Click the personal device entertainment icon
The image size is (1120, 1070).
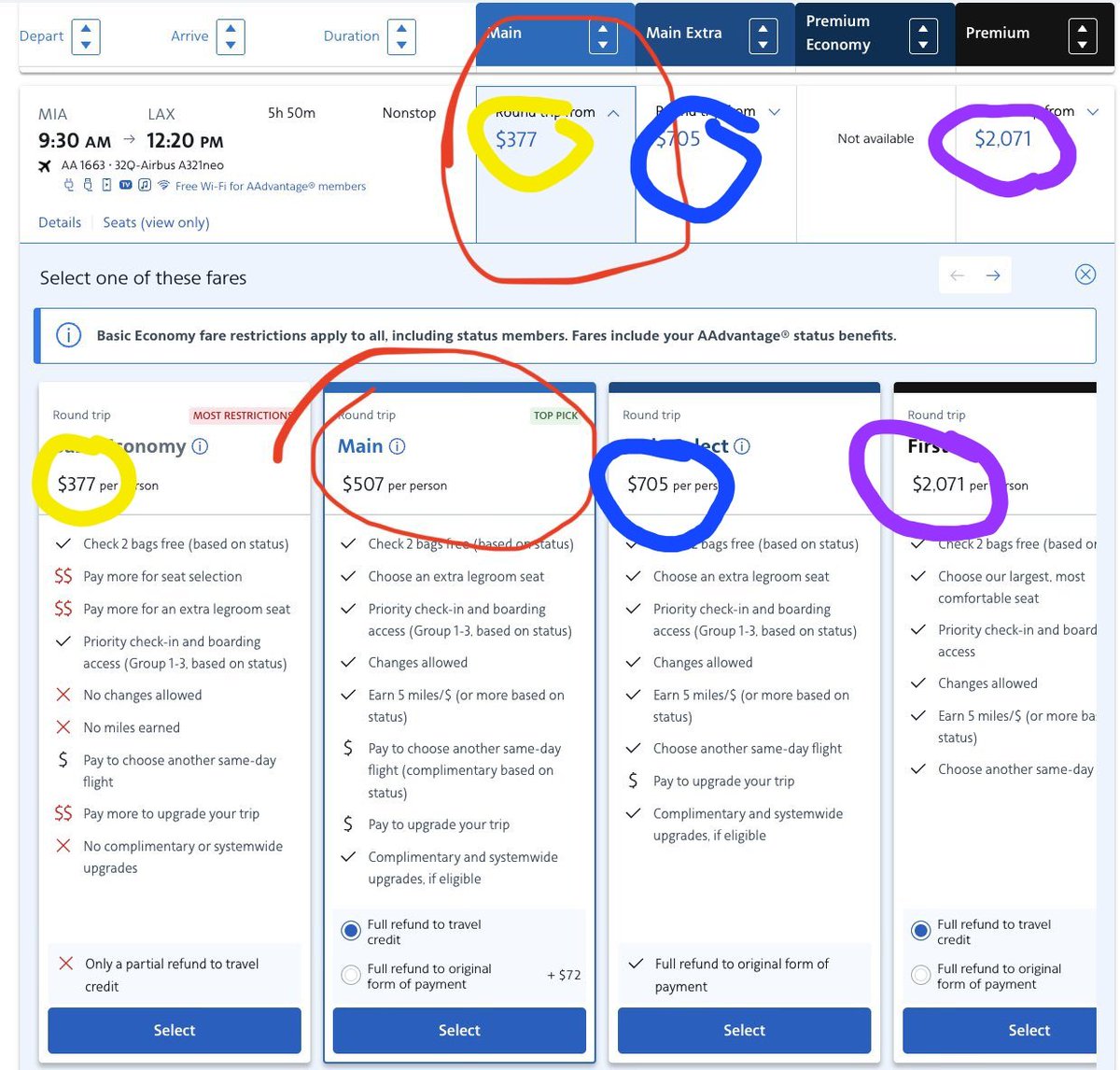(x=106, y=185)
